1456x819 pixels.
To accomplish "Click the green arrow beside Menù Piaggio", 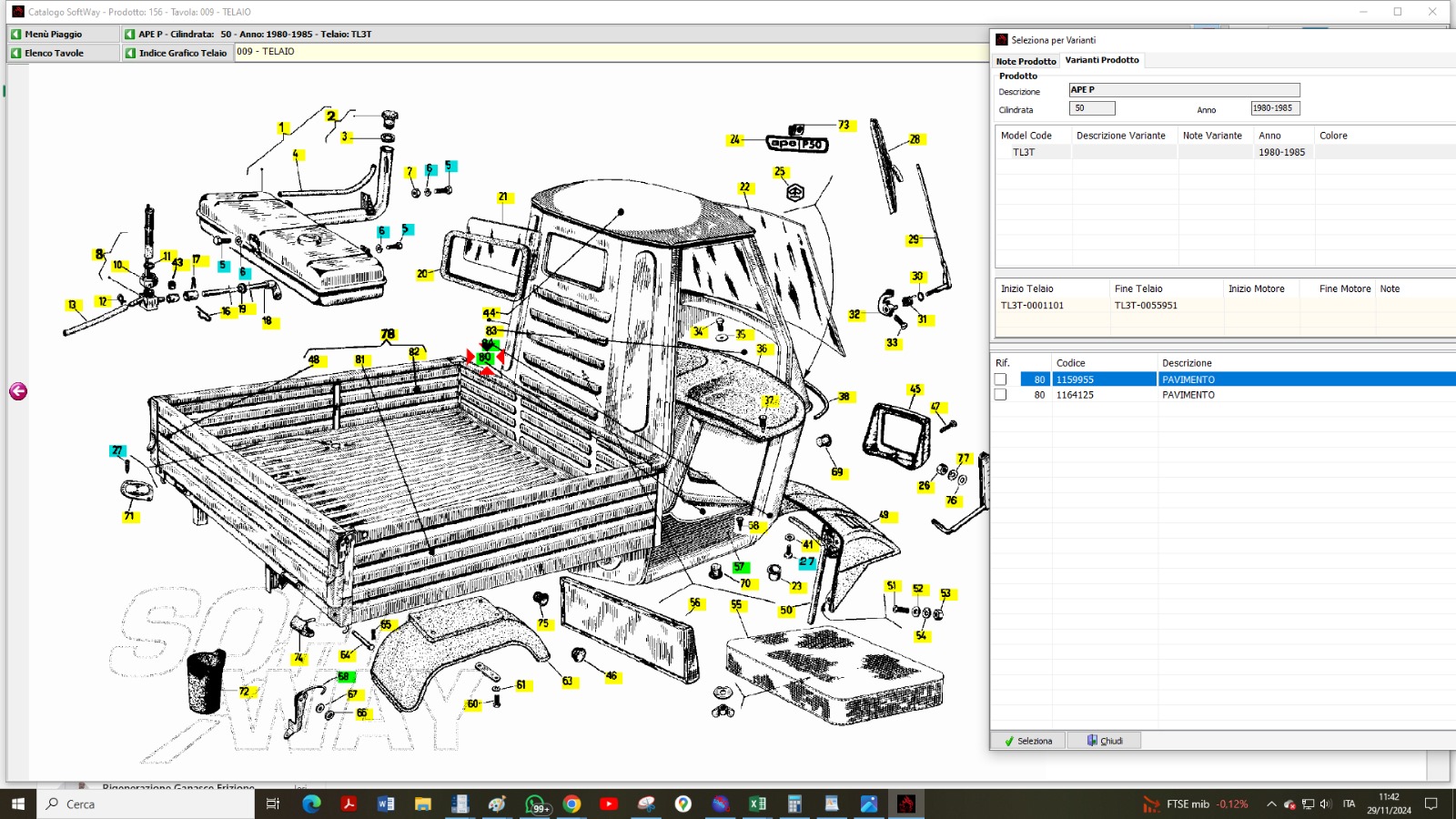I will tap(15, 34).
